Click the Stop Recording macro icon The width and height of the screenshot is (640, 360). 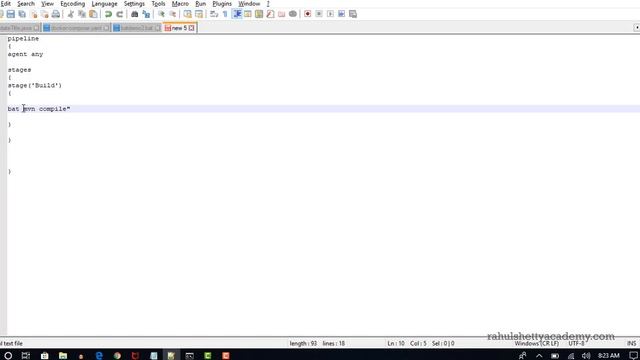[319, 14]
